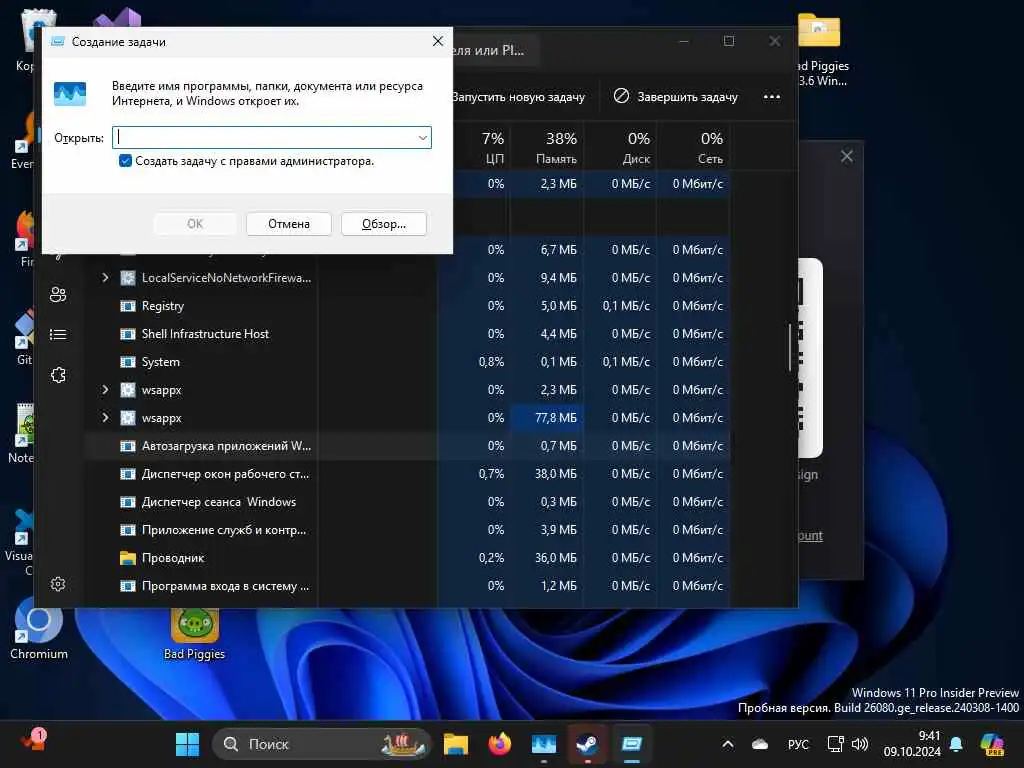The width and height of the screenshot is (1024, 768).
Task: Select Приложение служб и контр... process
Action: pos(408,530)
